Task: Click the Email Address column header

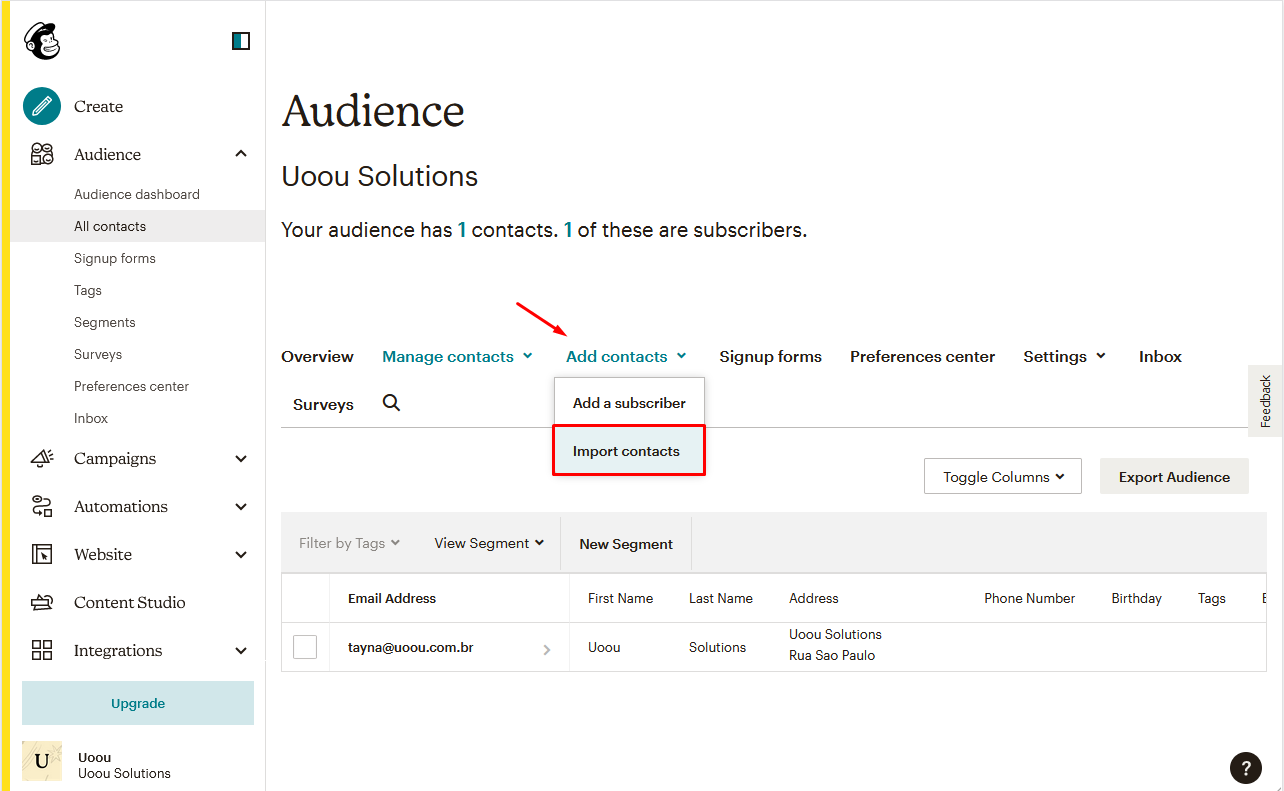Action: pyautogui.click(x=392, y=598)
